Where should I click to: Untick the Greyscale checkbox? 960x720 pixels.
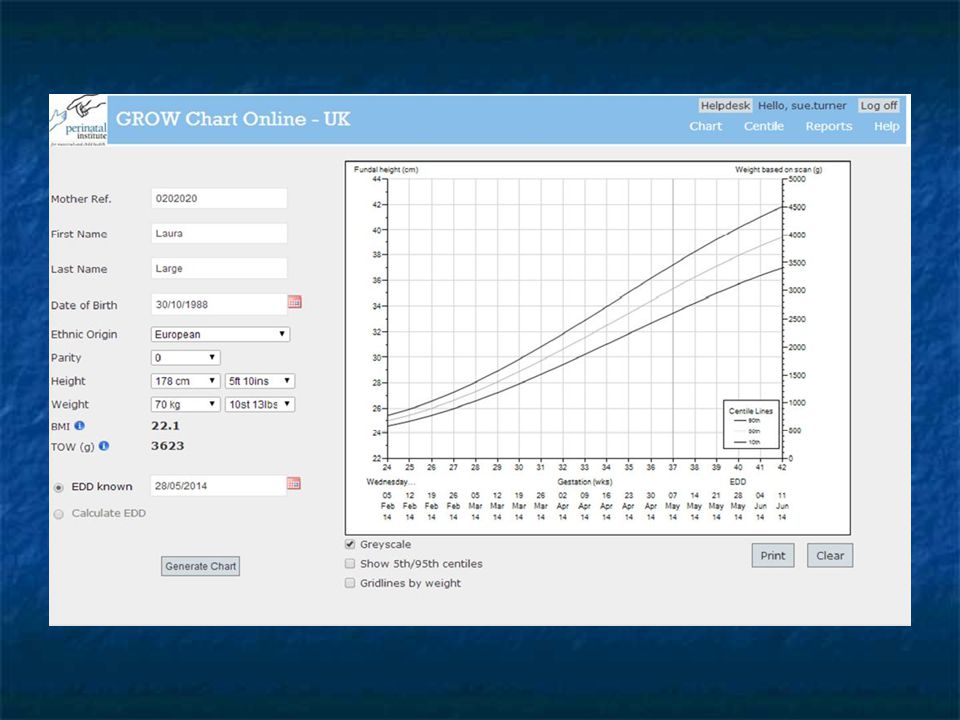[x=350, y=544]
